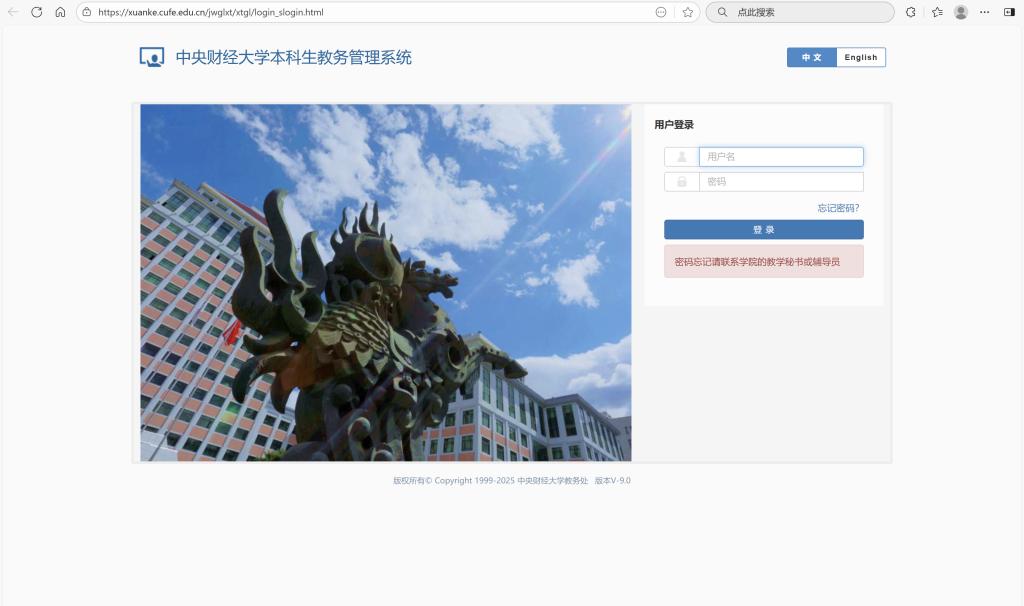Open the 忘记密码? link
The image size is (1024, 606).
pyautogui.click(x=838, y=208)
